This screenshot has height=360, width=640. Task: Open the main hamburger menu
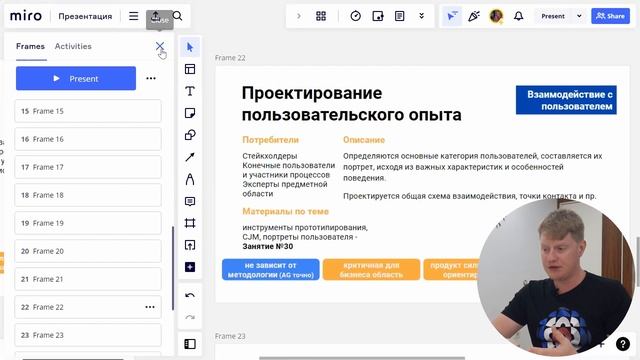point(133,16)
